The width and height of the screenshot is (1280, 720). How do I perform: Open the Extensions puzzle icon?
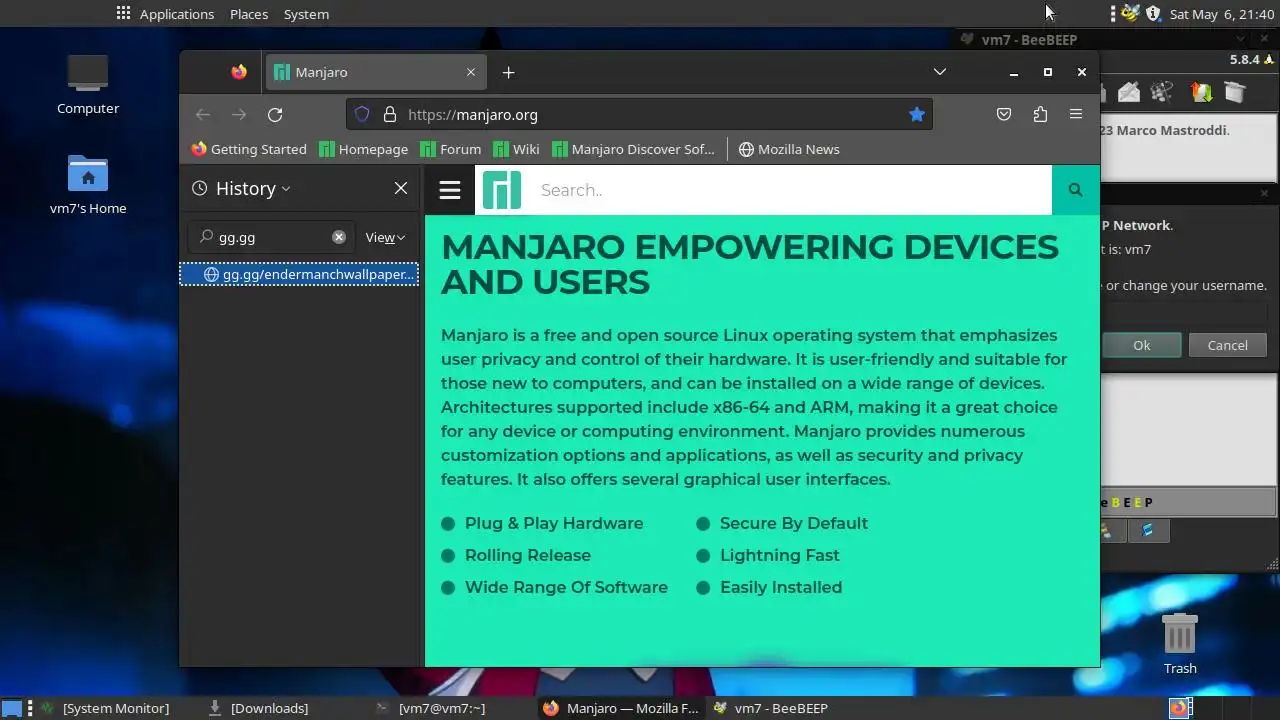(1040, 114)
